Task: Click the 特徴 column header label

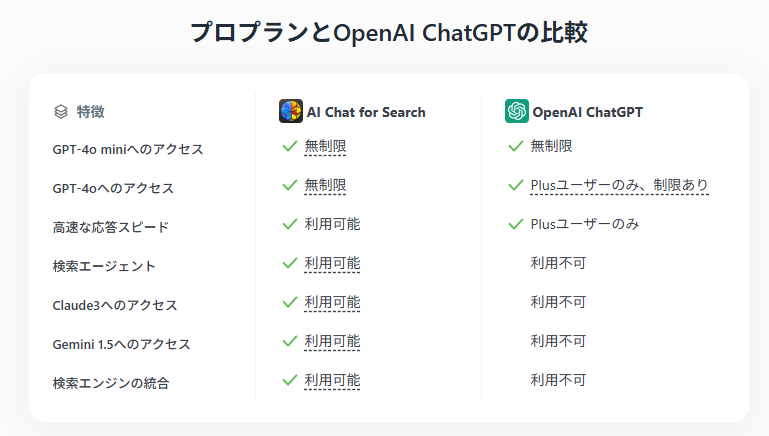Action: click(x=91, y=112)
